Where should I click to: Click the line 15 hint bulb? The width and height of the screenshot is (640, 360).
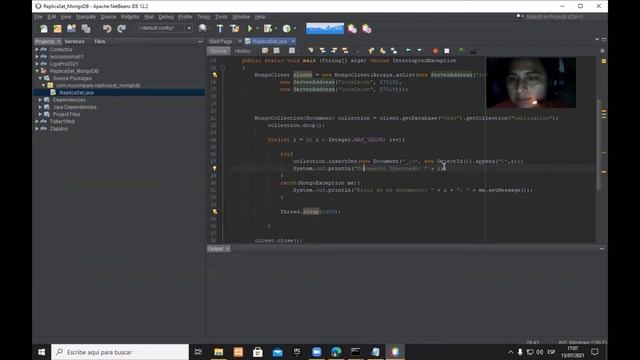[x=215, y=75]
